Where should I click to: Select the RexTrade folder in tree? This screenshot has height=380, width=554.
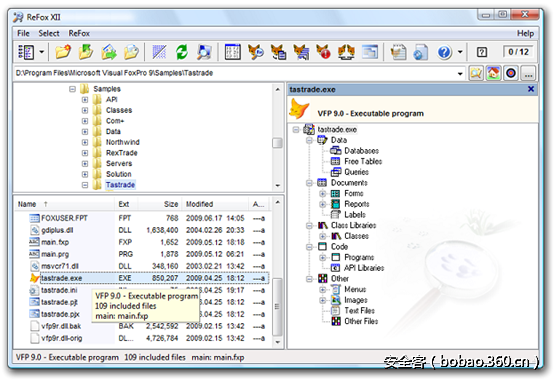[122, 153]
